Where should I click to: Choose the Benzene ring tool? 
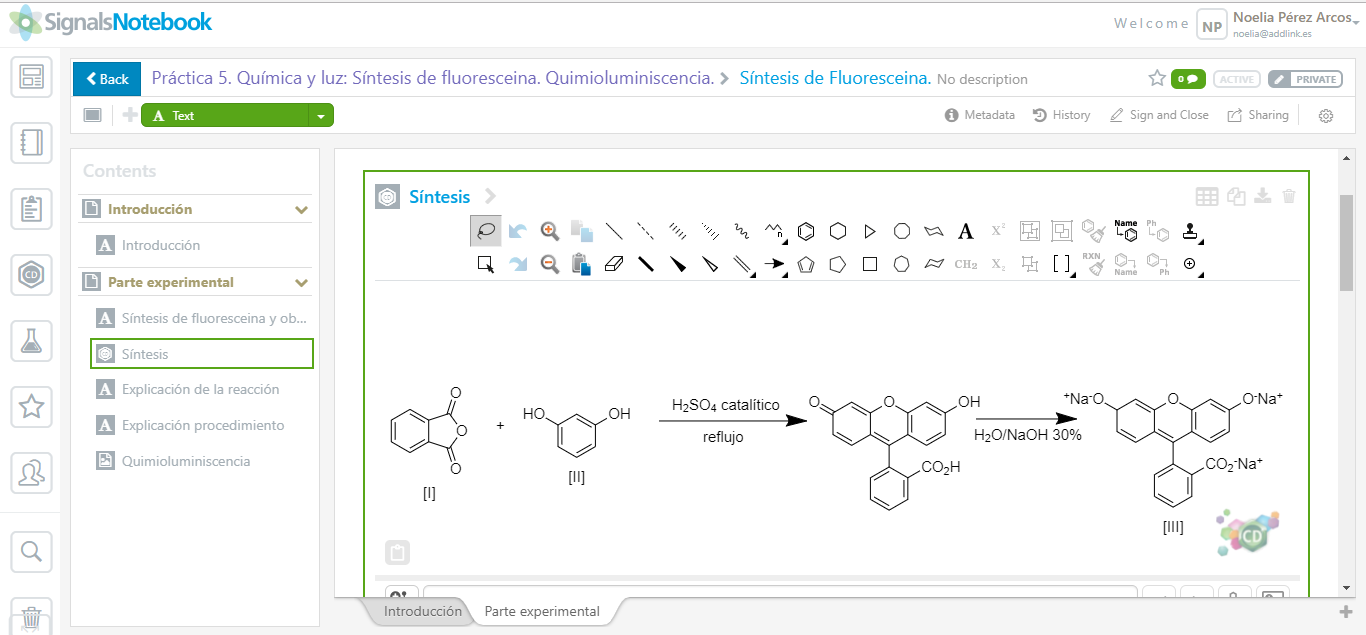pos(806,231)
